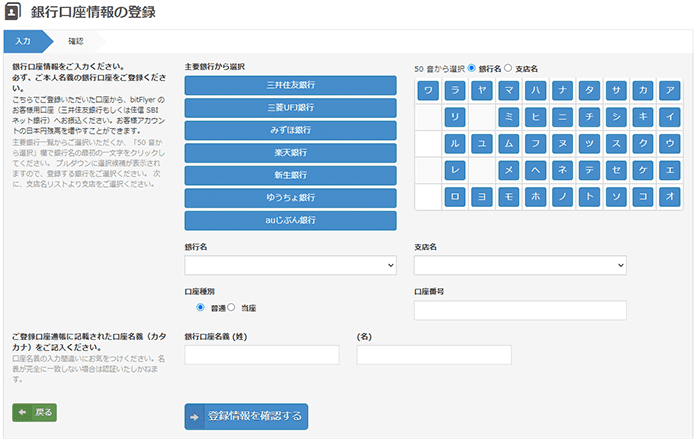Click the テ kana button
The image size is (697, 439).
(x=589, y=170)
